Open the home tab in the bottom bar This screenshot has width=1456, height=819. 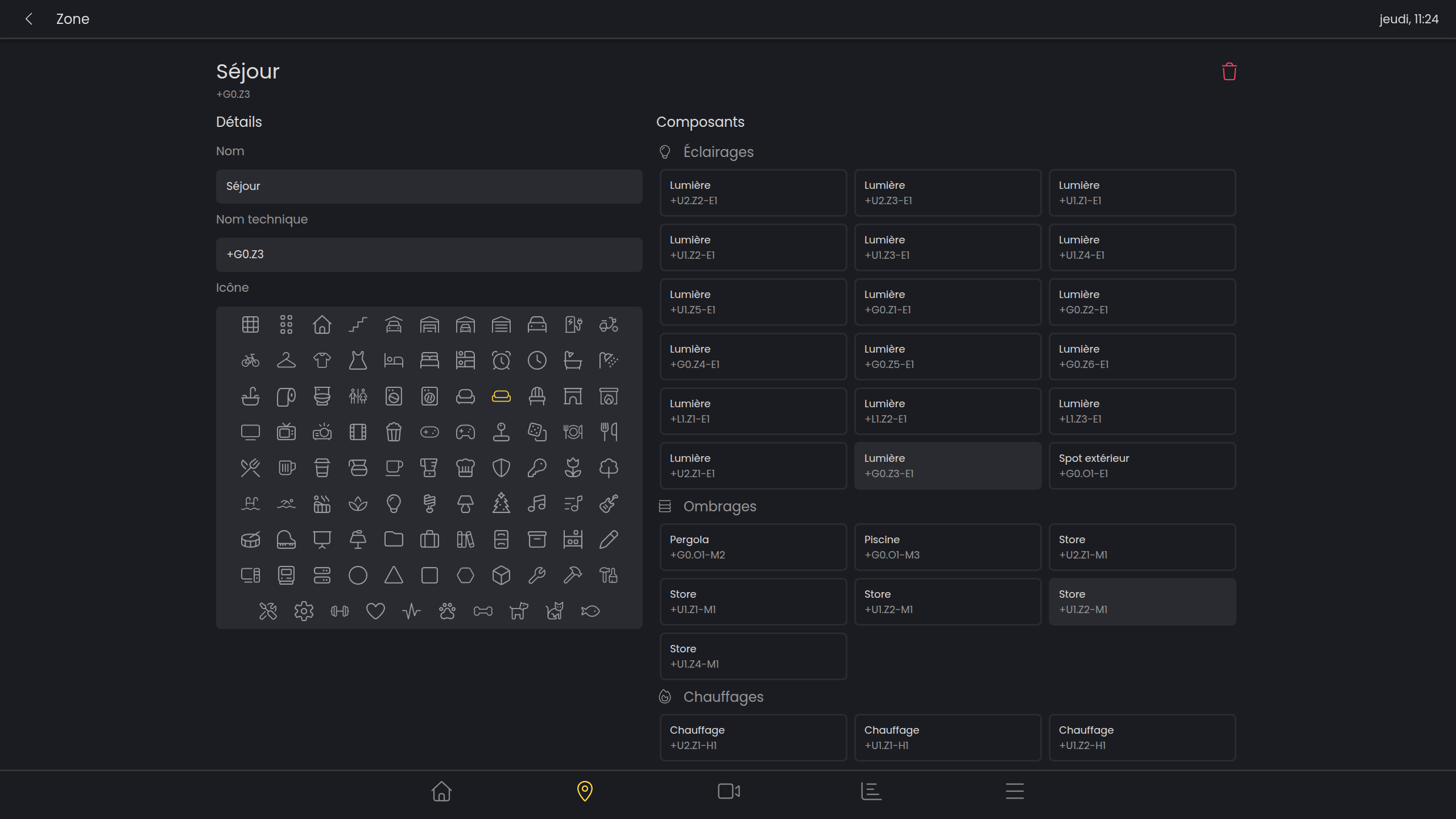[441, 791]
